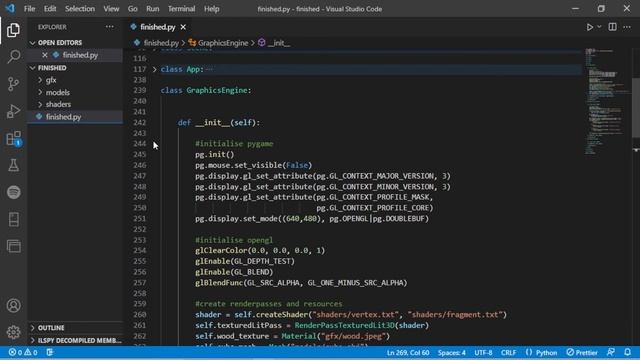Expand the models folder
This screenshot has height=360, width=640.
click(58, 92)
